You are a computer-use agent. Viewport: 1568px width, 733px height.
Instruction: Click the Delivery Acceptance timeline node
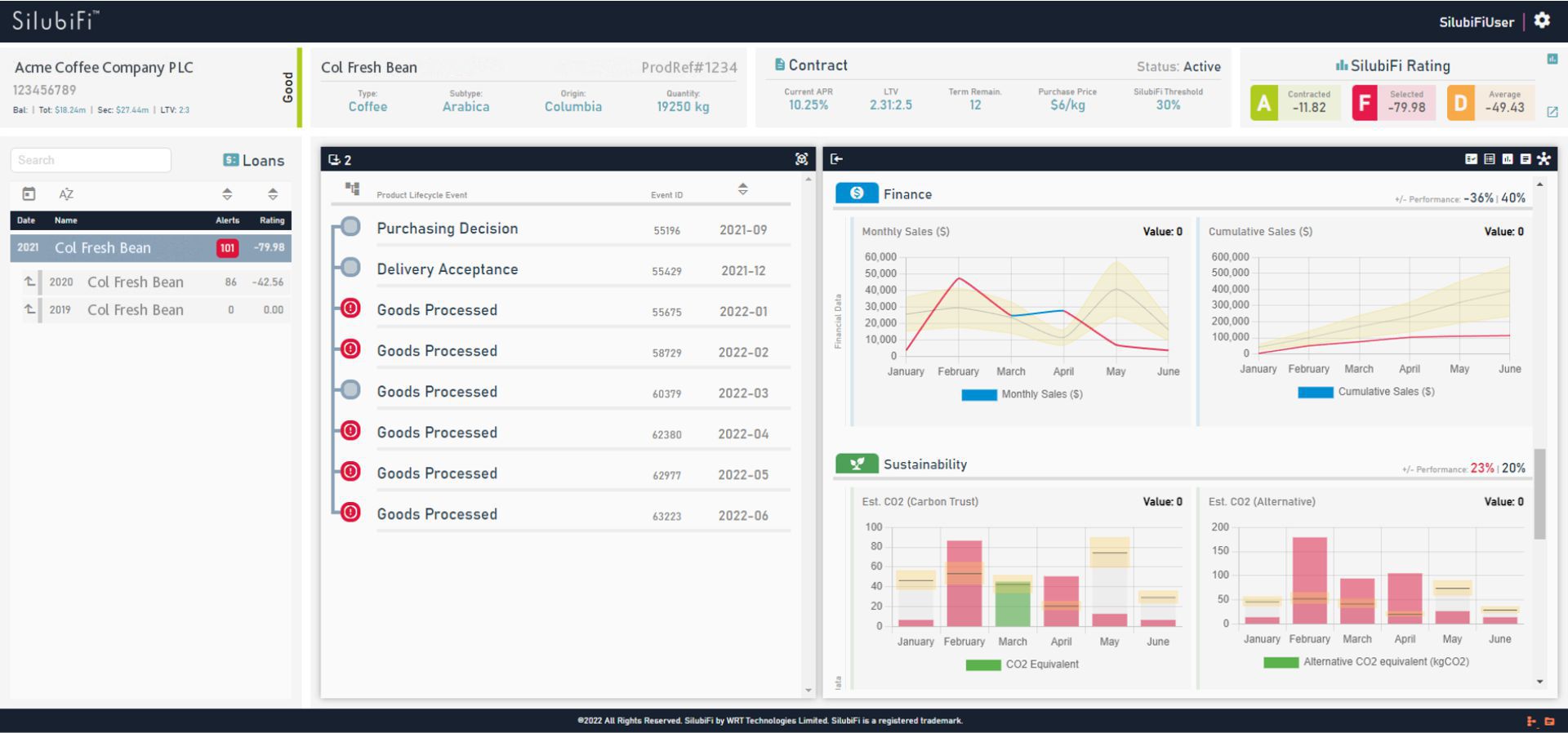point(350,267)
